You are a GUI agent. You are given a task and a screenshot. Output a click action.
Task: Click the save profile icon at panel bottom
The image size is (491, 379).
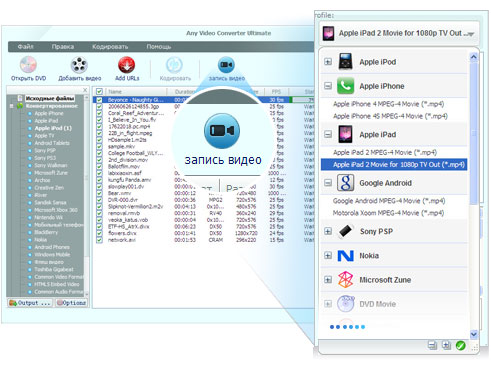tap(432, 345)
